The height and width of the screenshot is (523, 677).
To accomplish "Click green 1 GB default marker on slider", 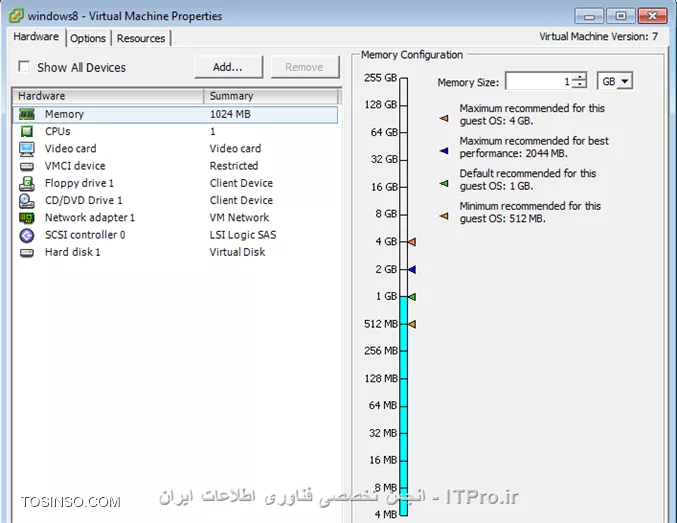I will pyautogui.click(x=412, y=297).
